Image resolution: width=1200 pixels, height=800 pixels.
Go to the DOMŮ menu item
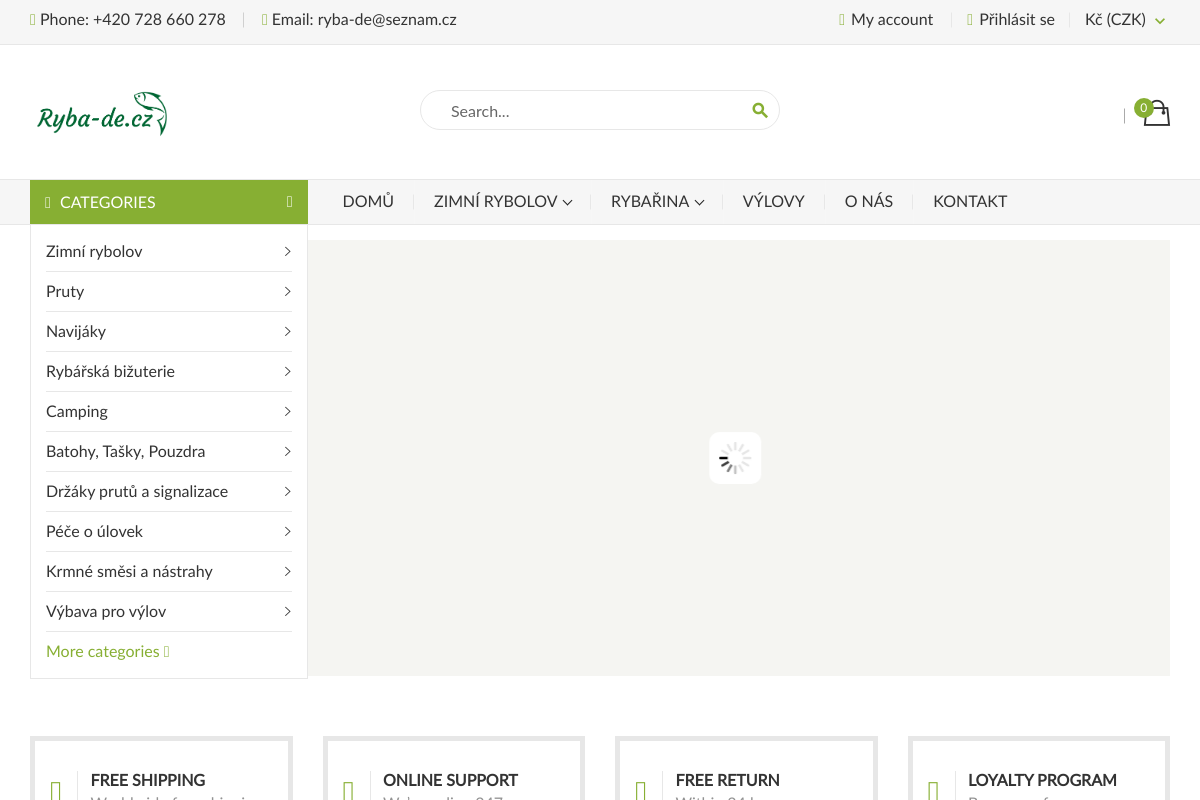(x=368, y=202)
